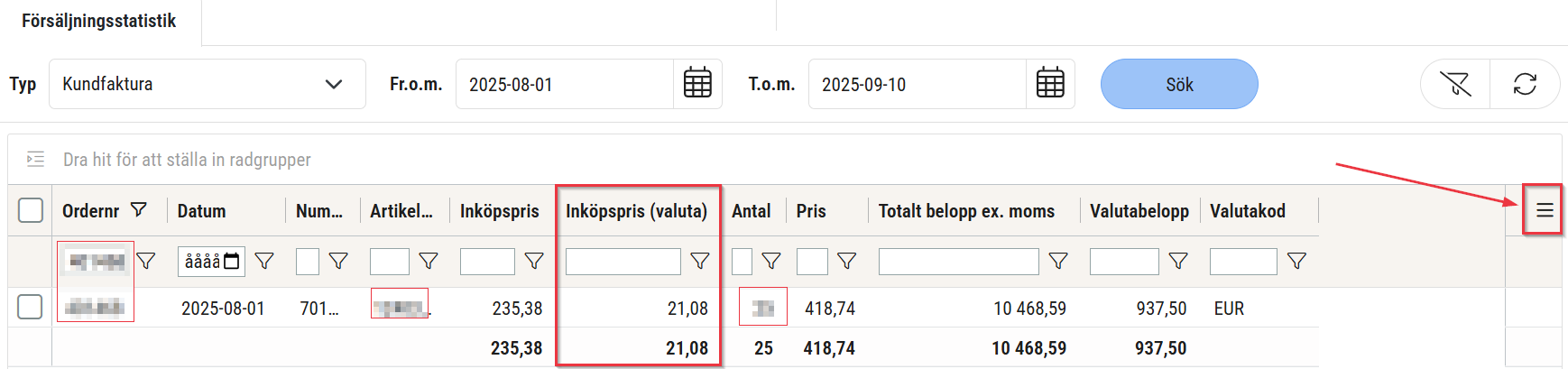Toggle the select-all header checkbox
Screen dimensions: 1568x369
tap(31, 210)
